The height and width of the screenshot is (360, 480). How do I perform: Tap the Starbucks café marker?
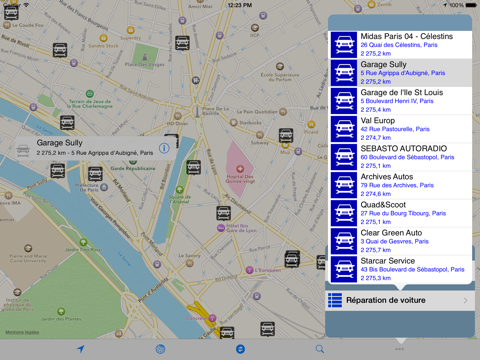click(234, 122)
